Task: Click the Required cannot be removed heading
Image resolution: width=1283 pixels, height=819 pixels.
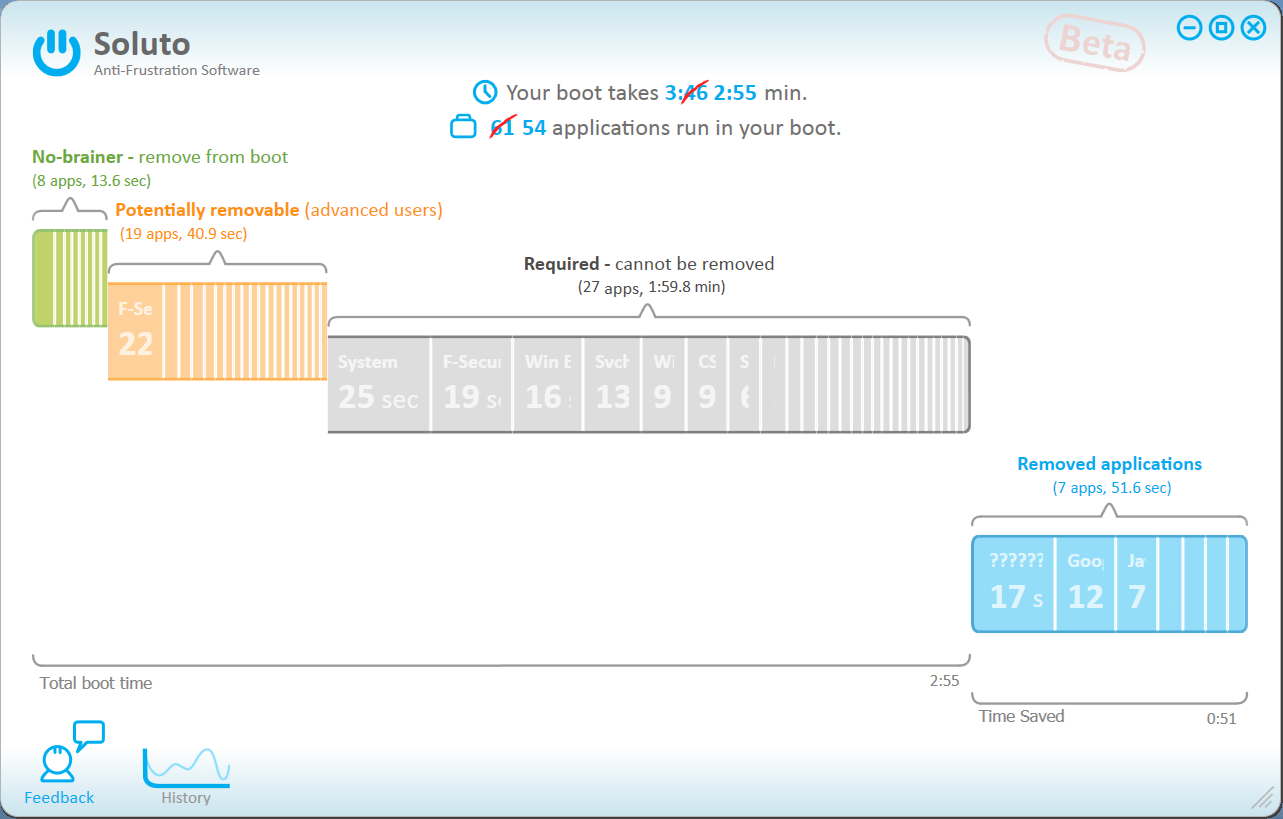Action: click(x=649, y=264)
